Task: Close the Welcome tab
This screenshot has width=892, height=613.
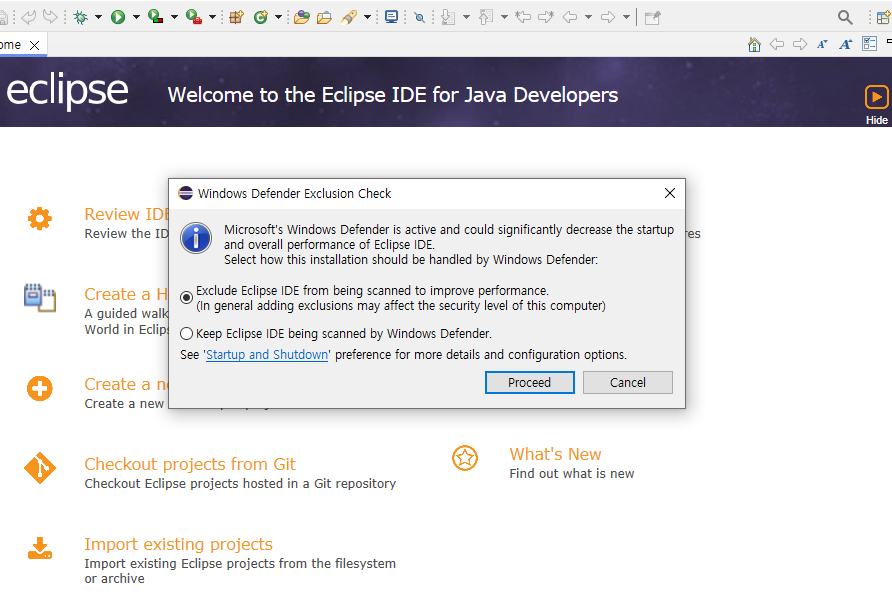Action: click(x=35, y=45)
